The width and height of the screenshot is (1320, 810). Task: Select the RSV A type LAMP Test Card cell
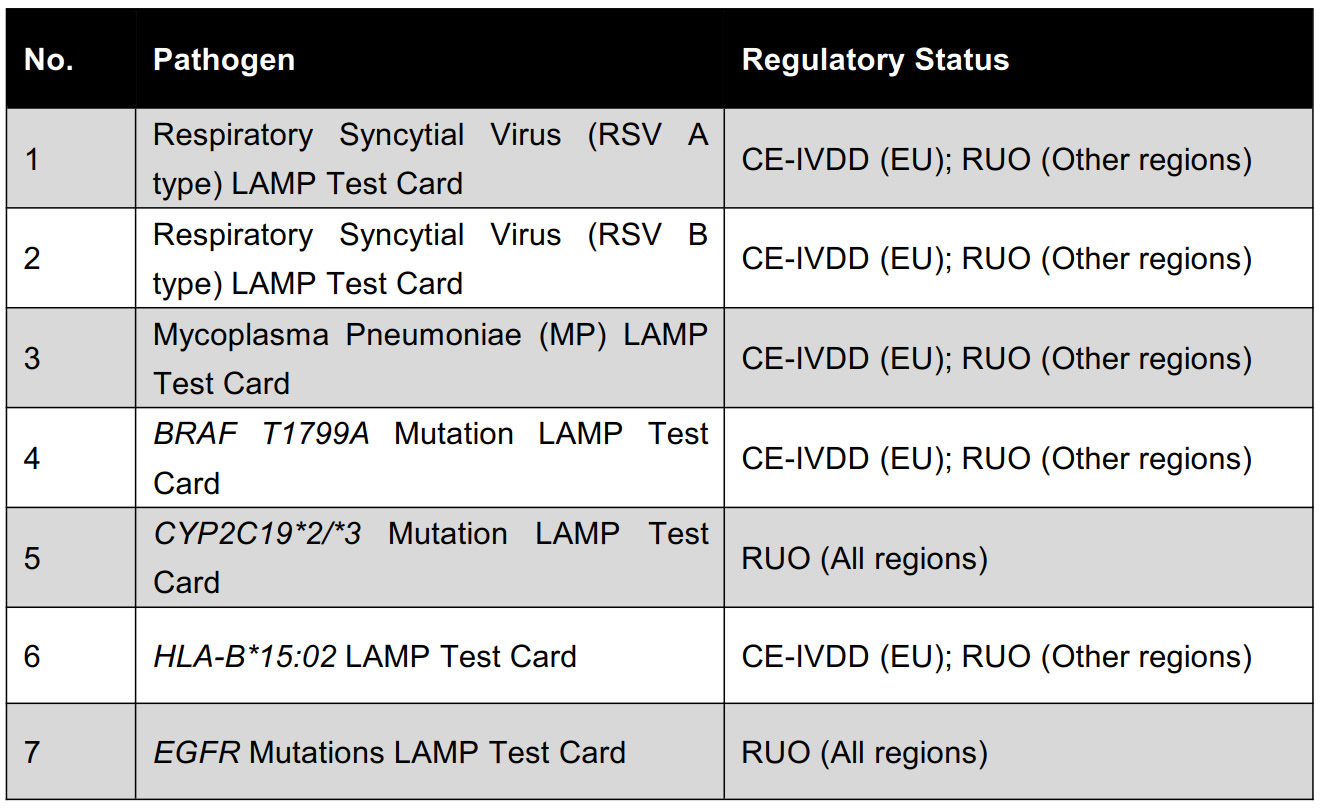click(x=430, y=159)
